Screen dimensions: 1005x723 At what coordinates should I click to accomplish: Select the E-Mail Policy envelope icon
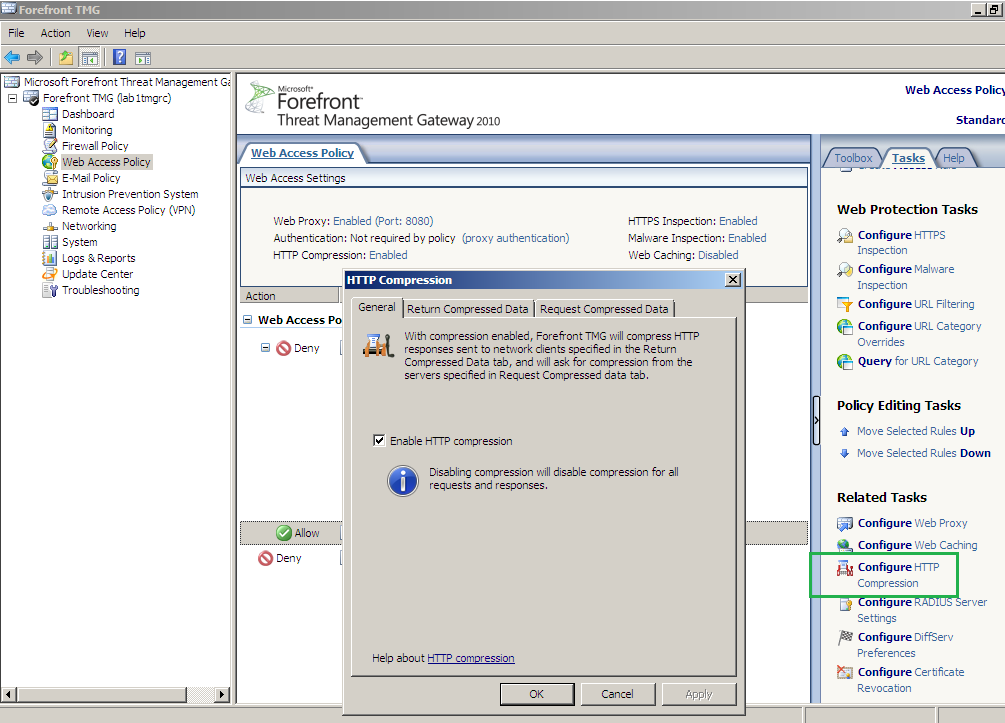point(50,178)
